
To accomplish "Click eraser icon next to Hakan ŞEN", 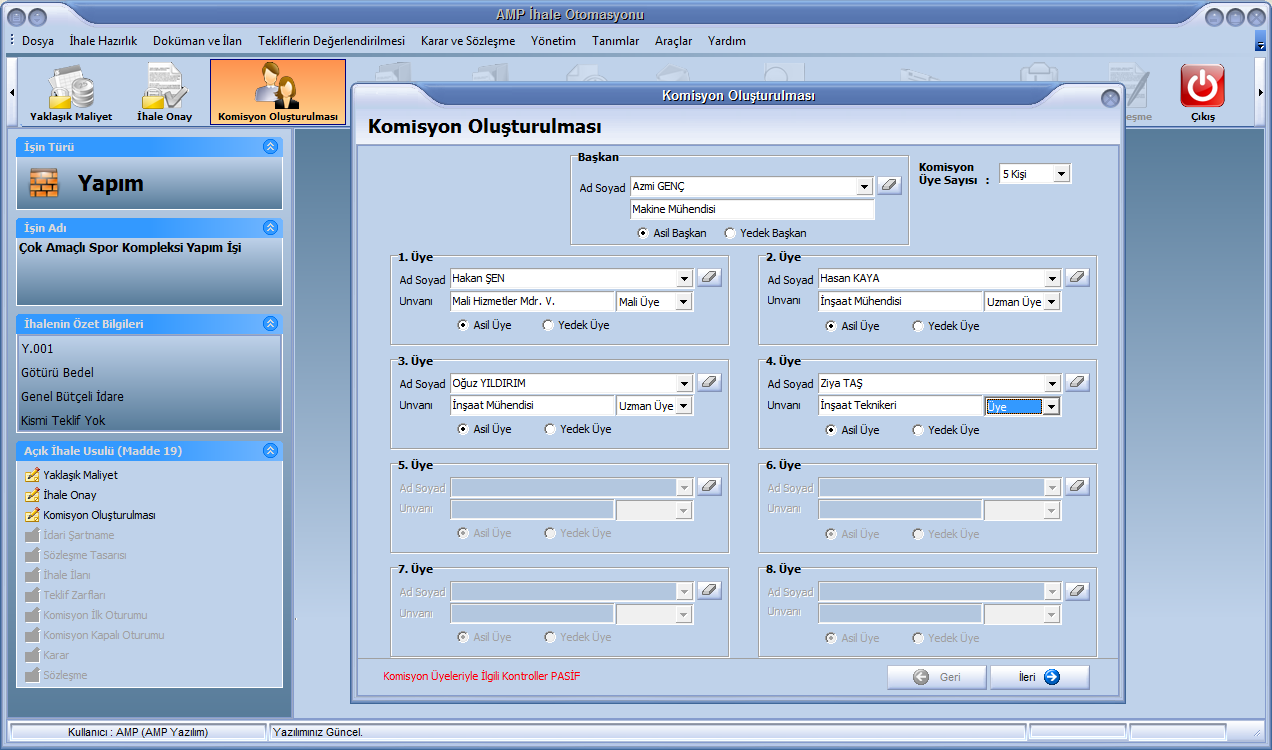I will (x=708, y=278).
